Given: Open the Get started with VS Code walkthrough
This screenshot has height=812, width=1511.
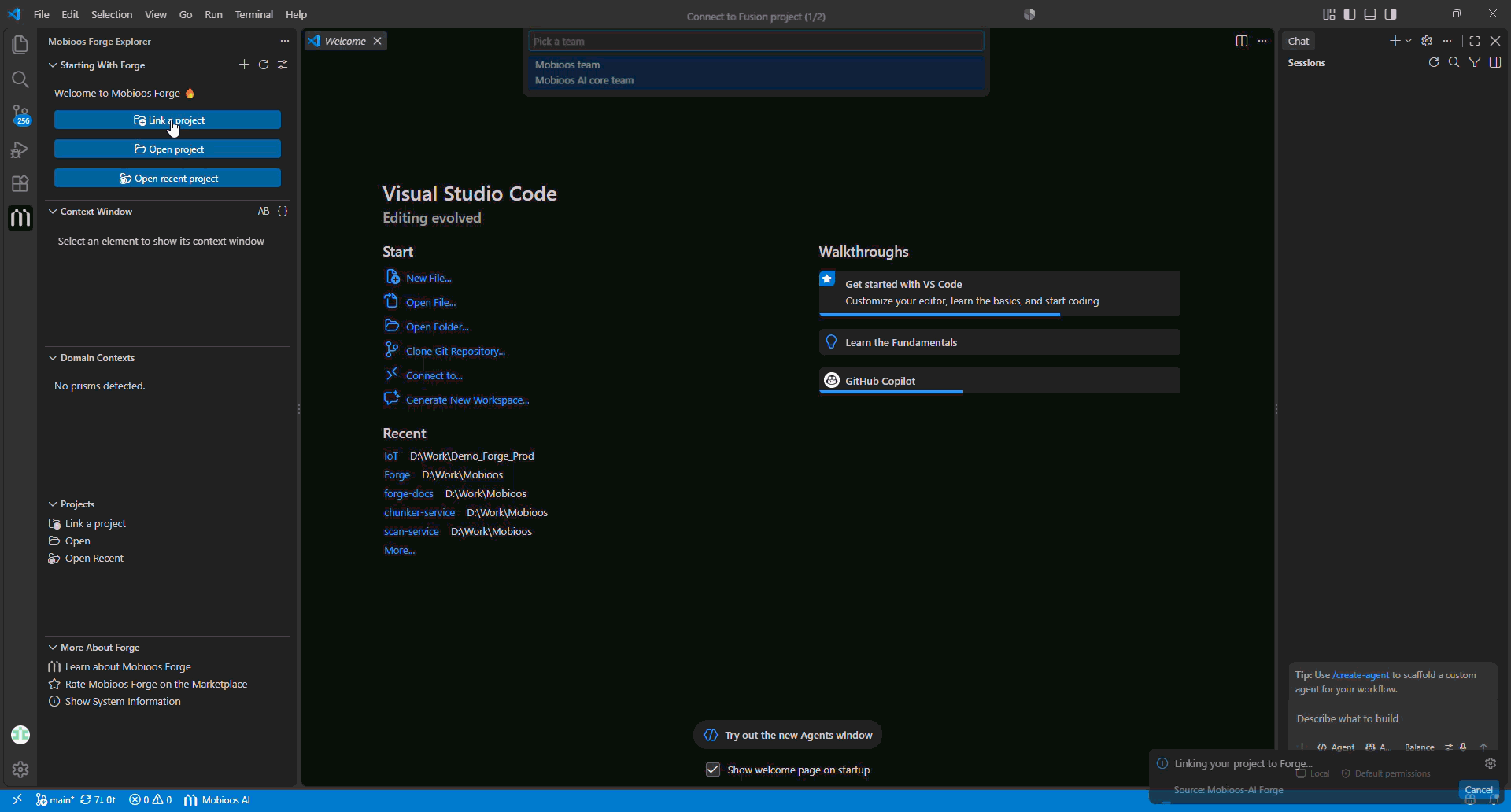Looking at the screenshot, I should point(999,293).
